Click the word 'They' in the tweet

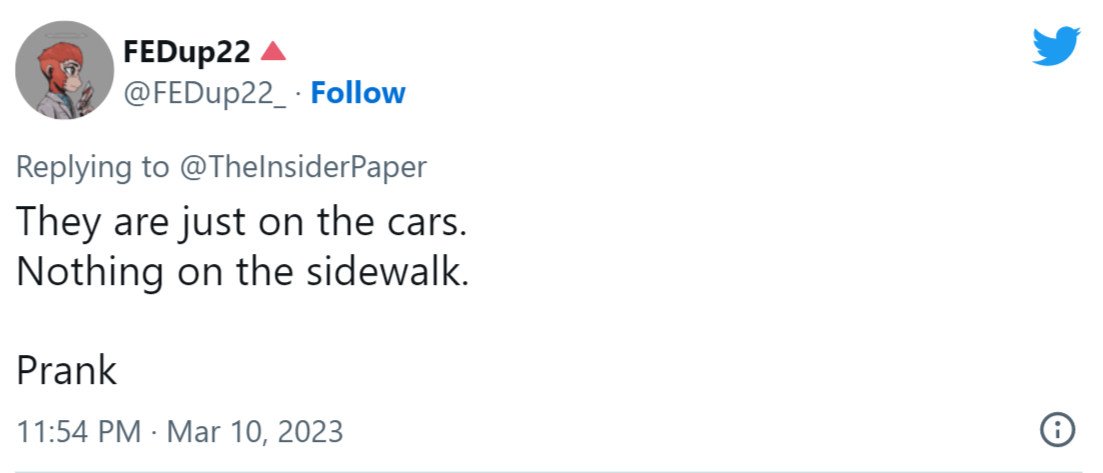point(55,222)
